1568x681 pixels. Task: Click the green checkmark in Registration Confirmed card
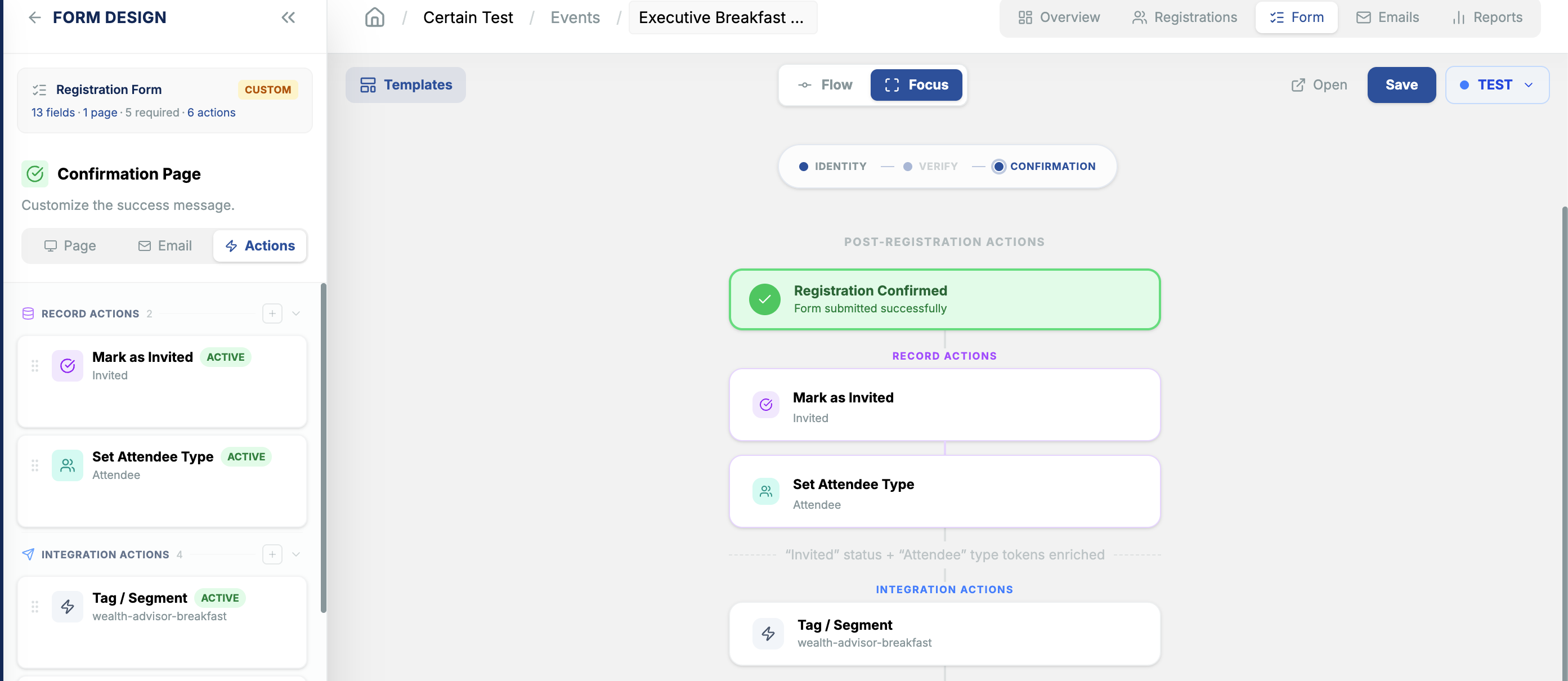(764, 299)
